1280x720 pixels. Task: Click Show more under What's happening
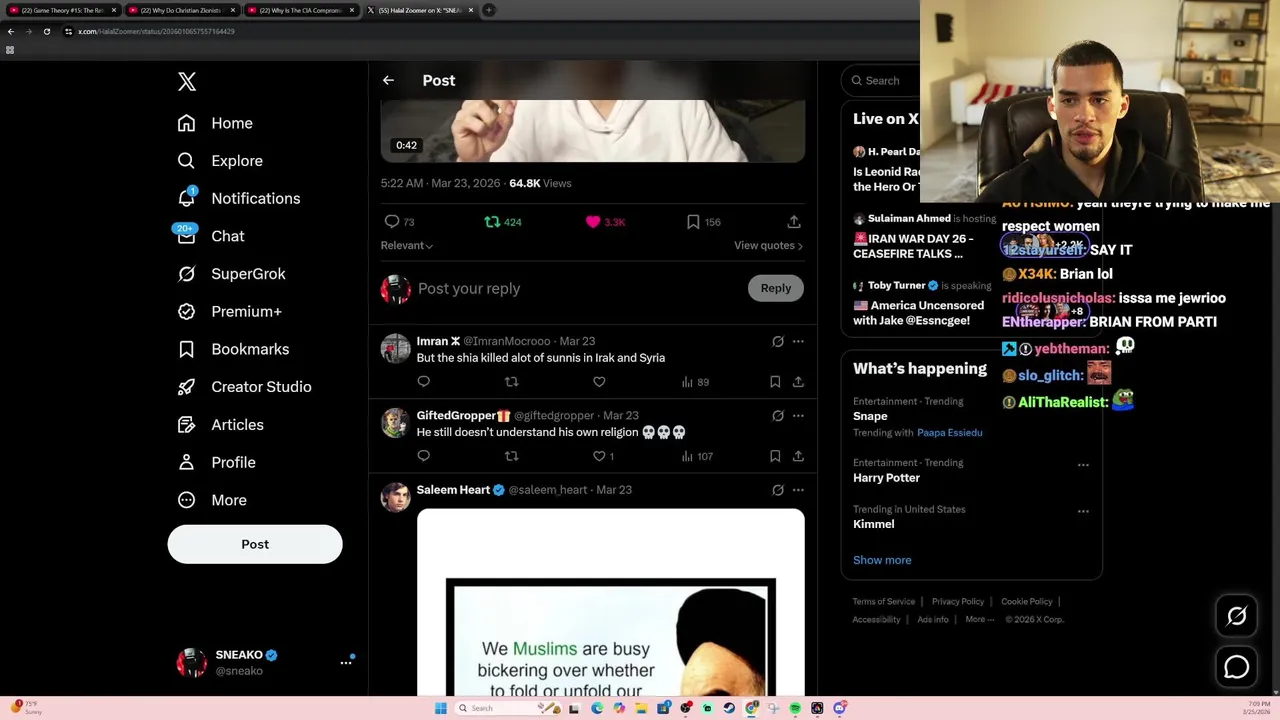[882, 560]
